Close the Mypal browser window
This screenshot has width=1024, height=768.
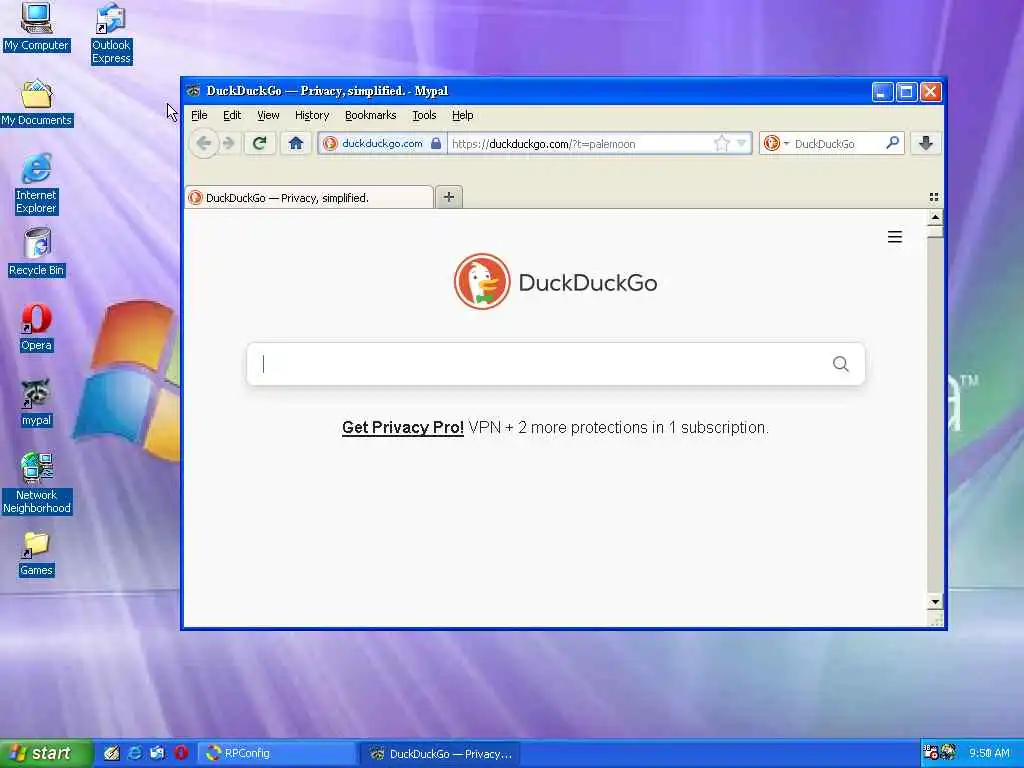[931, 91]
